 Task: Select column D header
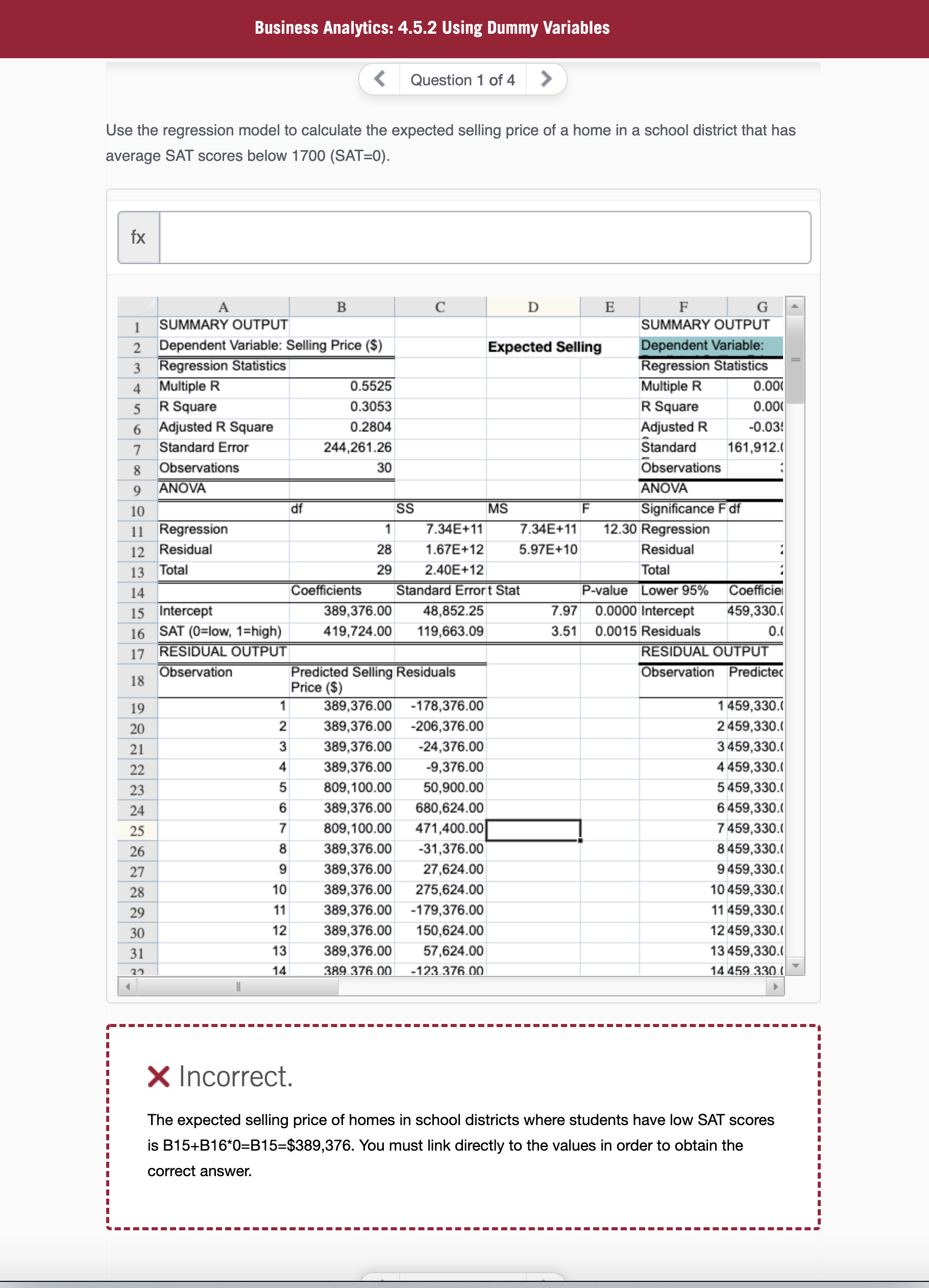tap(533, 306)
